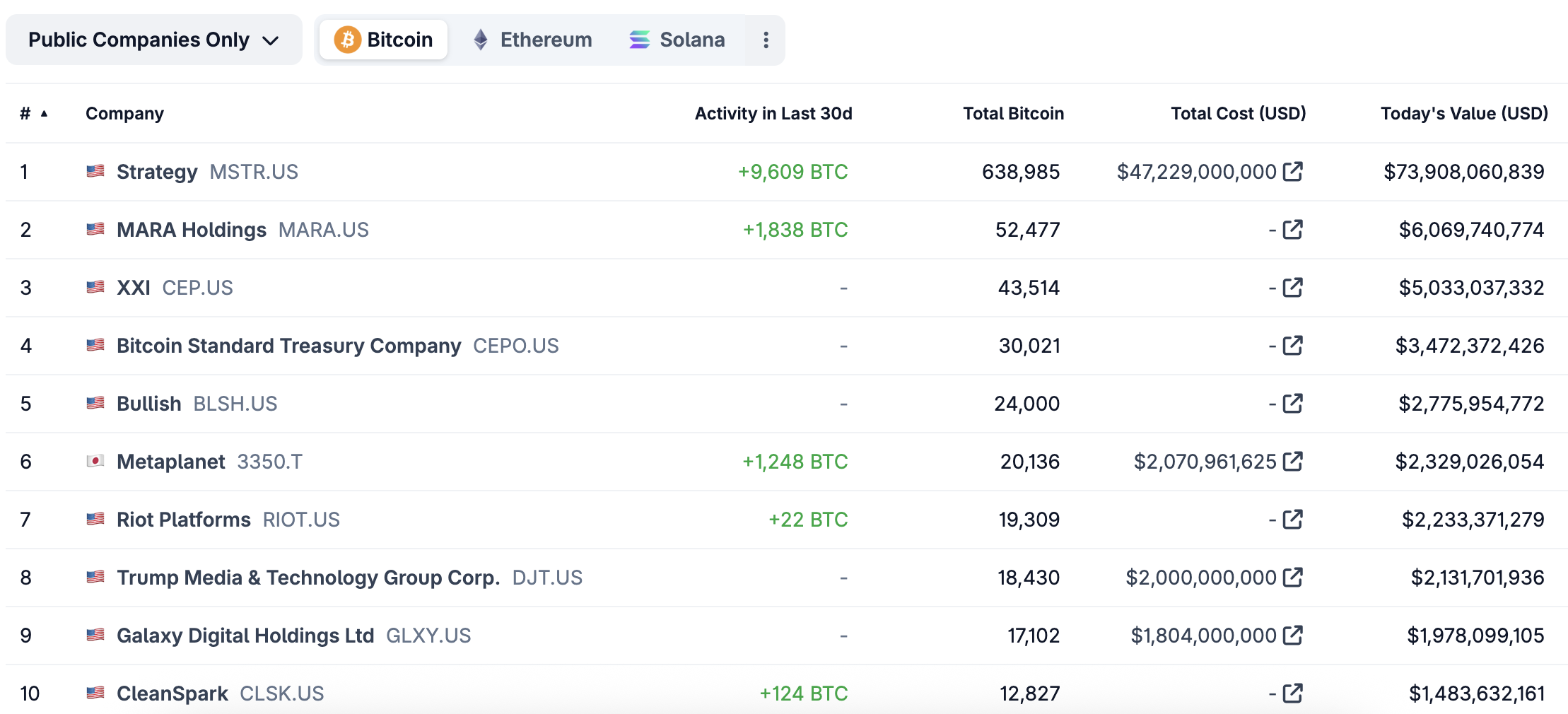Open the DJT.US ticker link
Screen dimensions: 1568x714
click(547, 577)
